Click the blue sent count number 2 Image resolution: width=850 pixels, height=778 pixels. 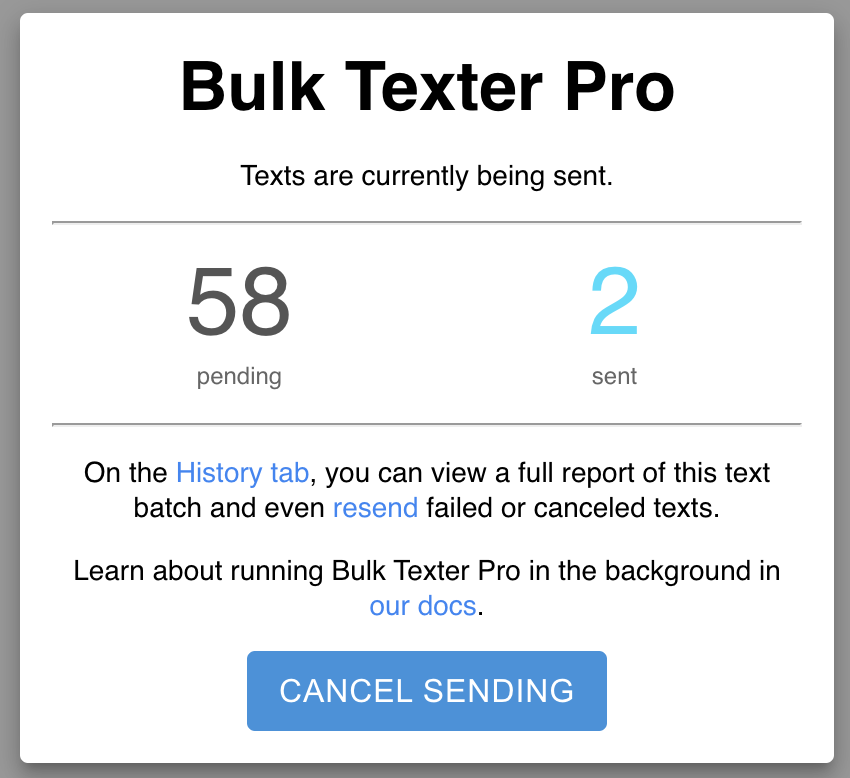[x=614, y=304]
